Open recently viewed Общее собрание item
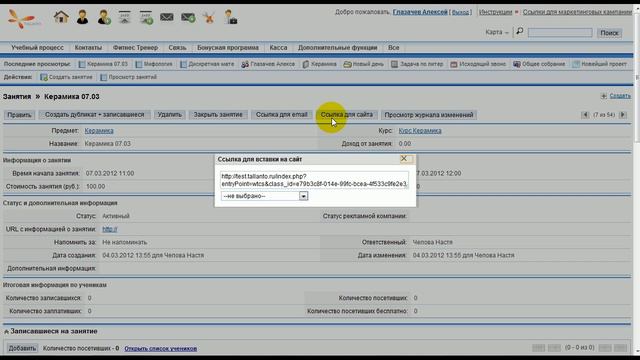 coord(539,64)
